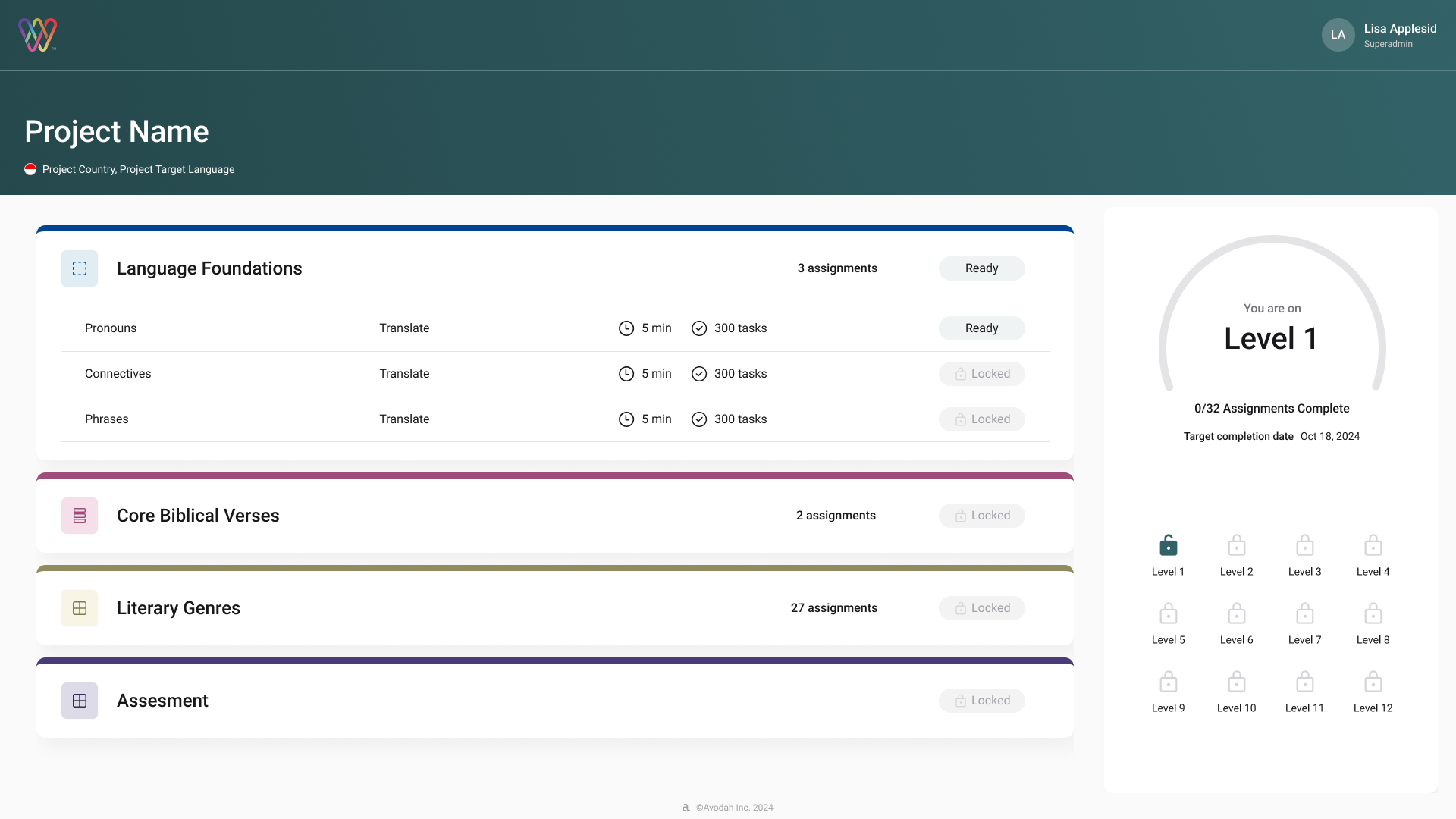Collapse the Language Foundations section header

click(209, 268)
